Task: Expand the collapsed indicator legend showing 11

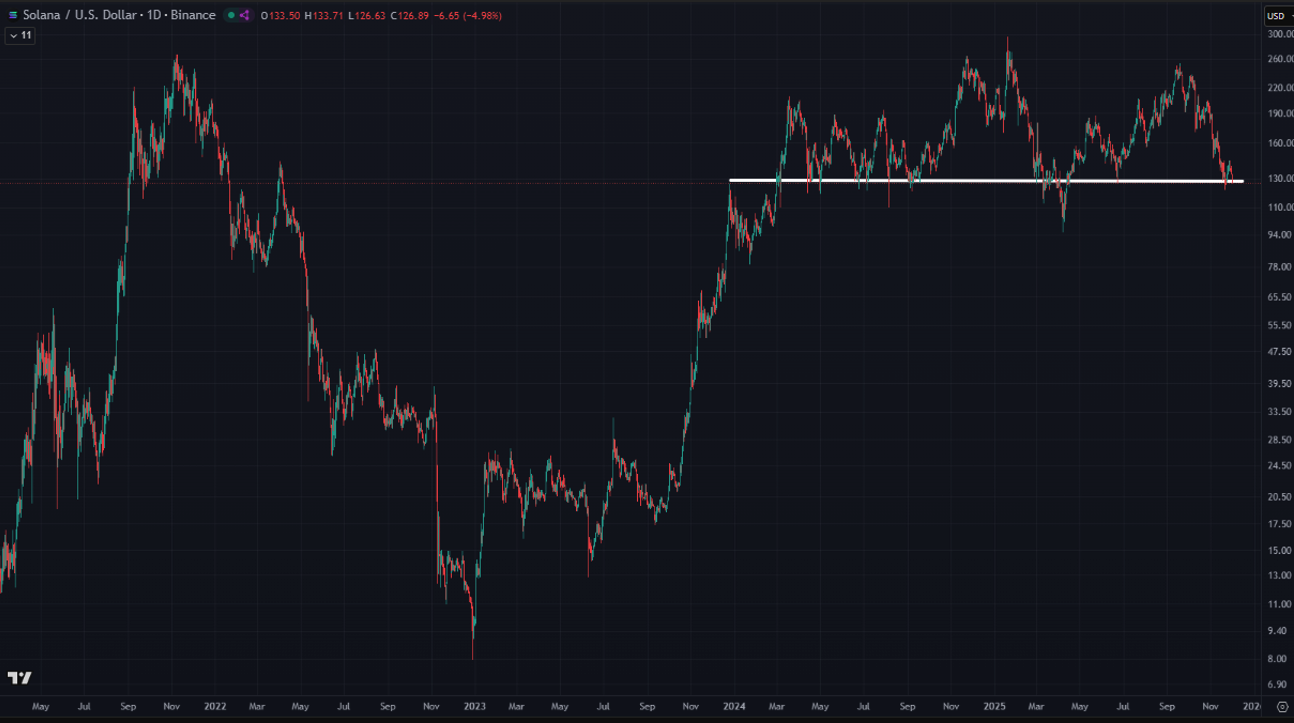Action: tap(20, 35)
